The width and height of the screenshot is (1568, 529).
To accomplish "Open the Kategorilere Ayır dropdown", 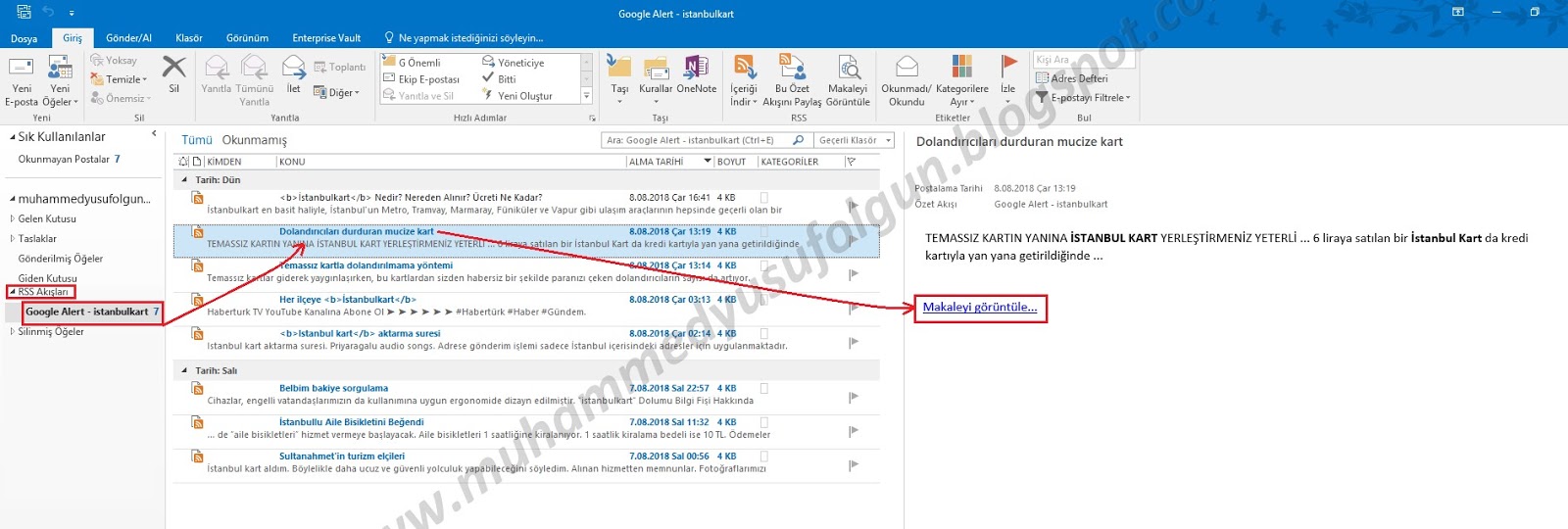I will click(x=962, y=80).
